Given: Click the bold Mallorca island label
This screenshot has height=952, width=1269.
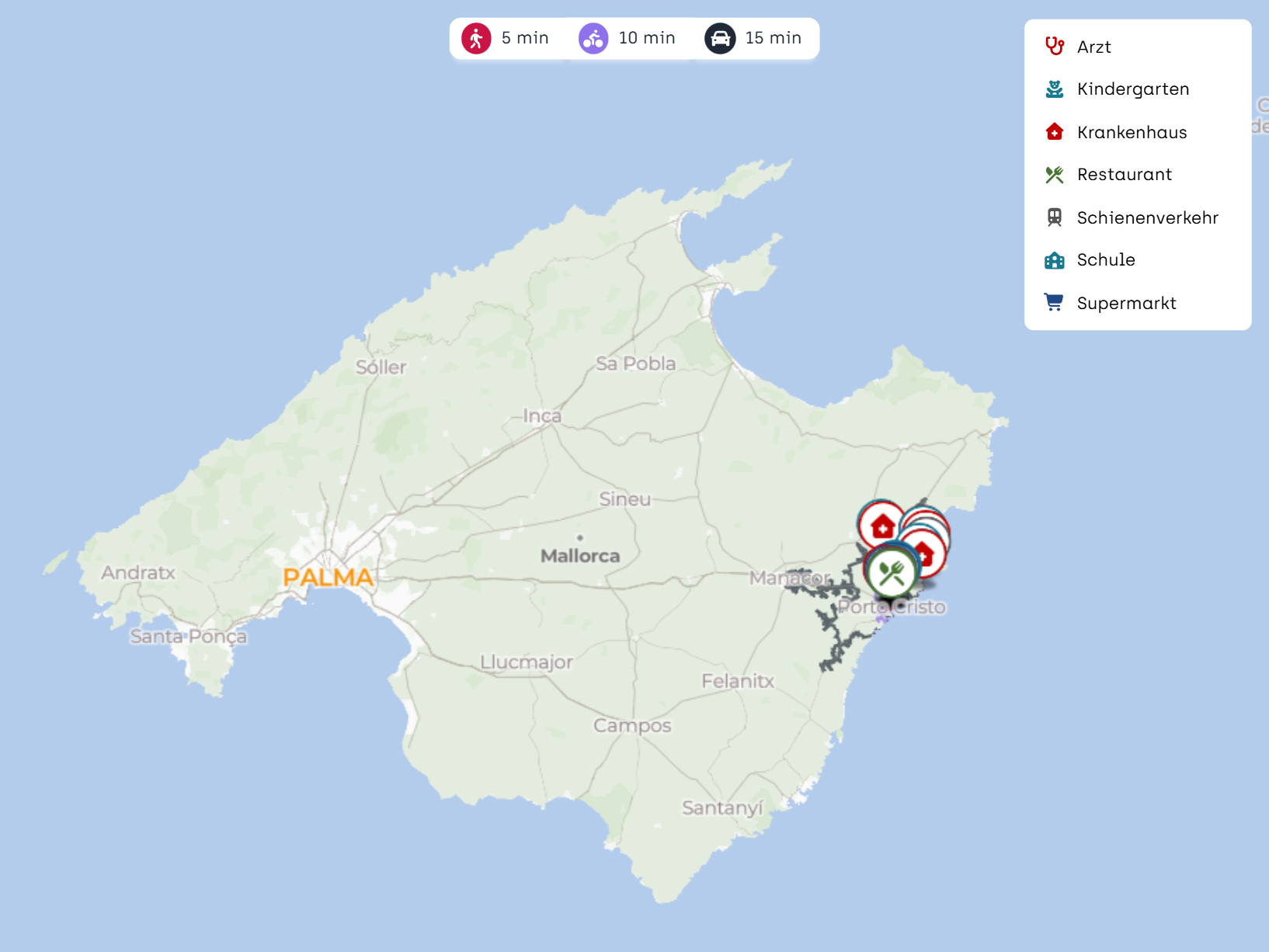Looking at the screenshot, I should (580, 556).
